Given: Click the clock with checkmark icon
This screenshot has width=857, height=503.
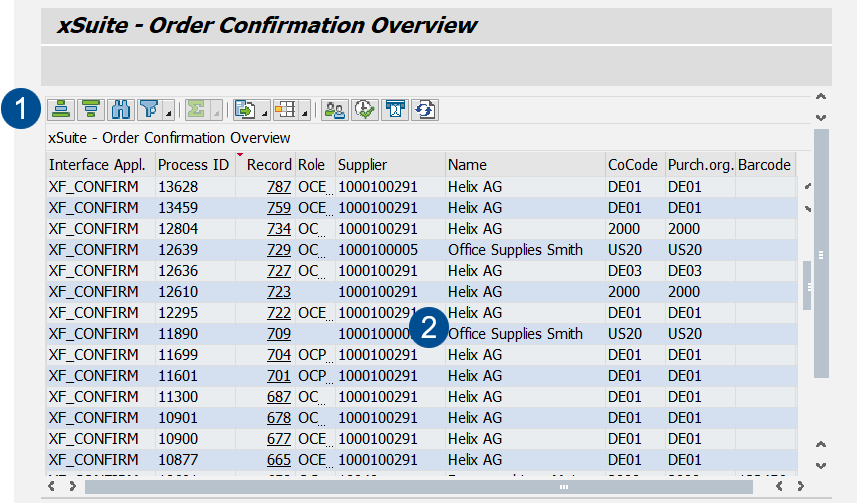Looking at the screenshot, I should coord(365,109).
